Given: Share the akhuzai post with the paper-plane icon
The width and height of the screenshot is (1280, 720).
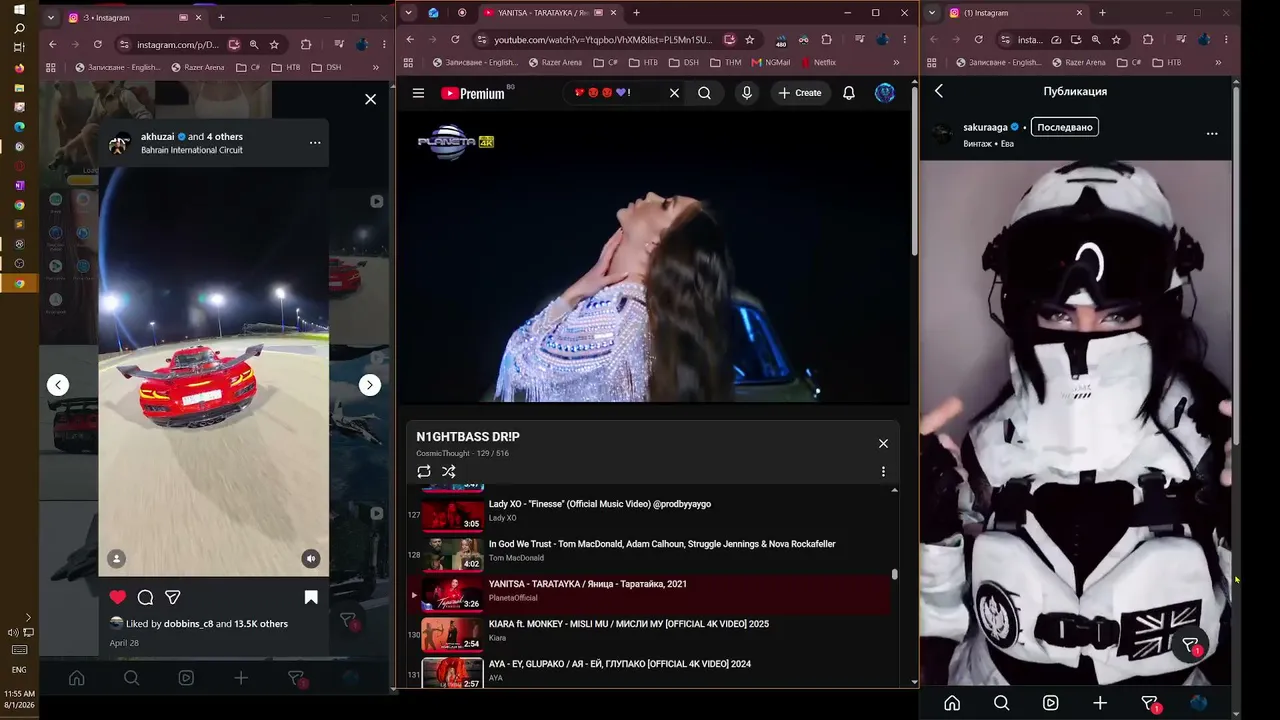Looking at the screenshot, I should 173,597.
